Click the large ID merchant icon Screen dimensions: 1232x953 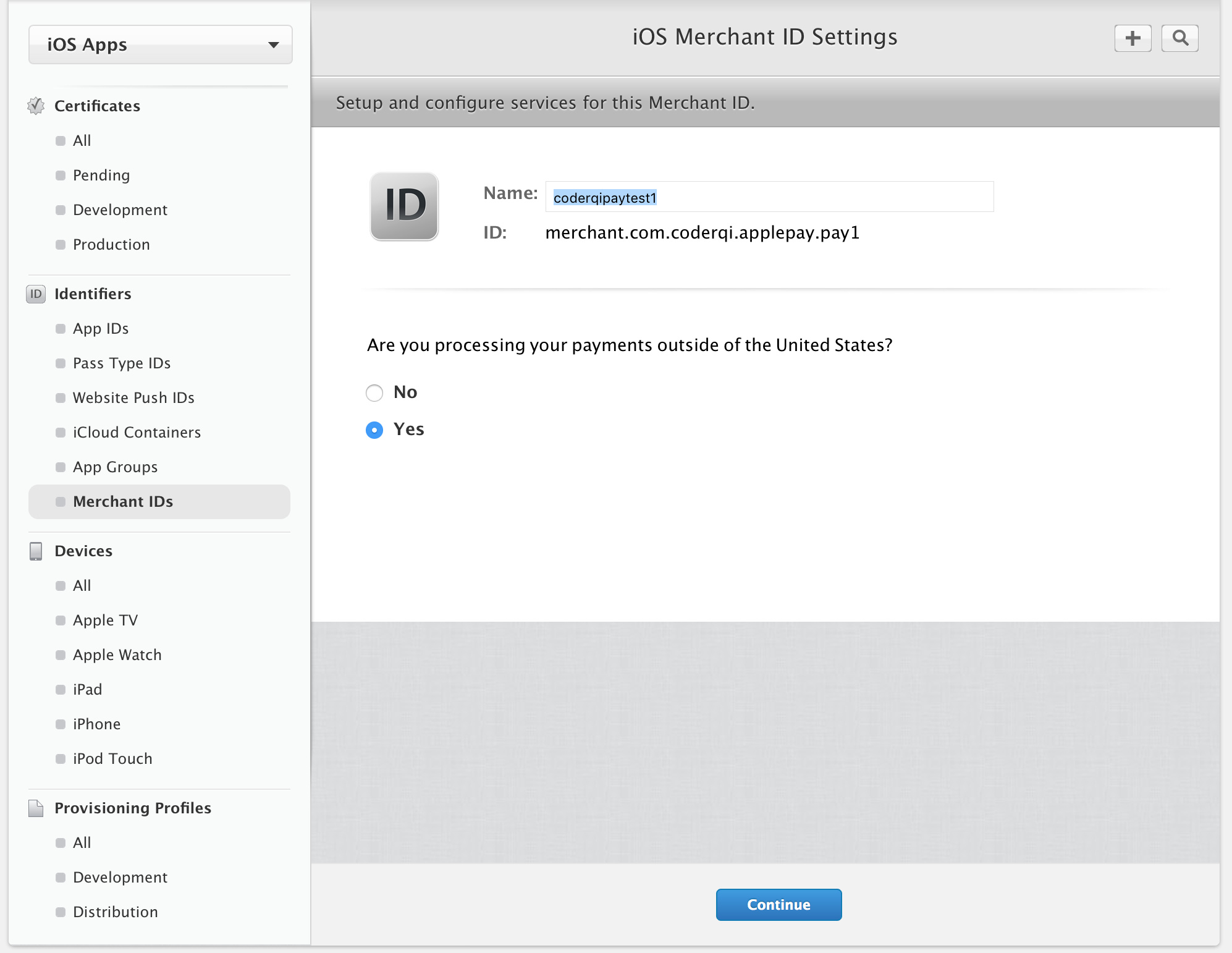point(404,206)
